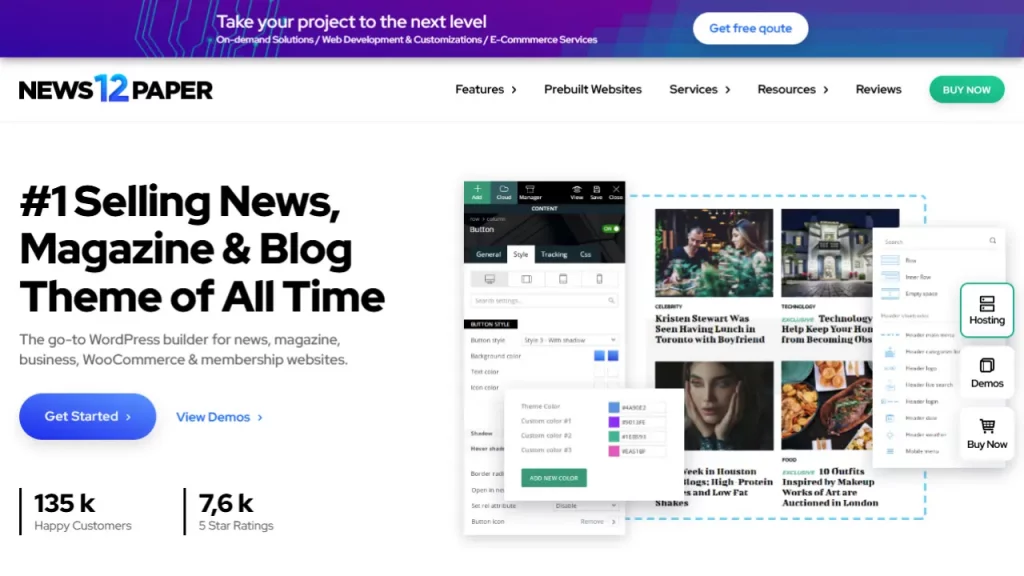1024x576 pixels.
Task: Click the Get Started button
Action: pos(87,416)
